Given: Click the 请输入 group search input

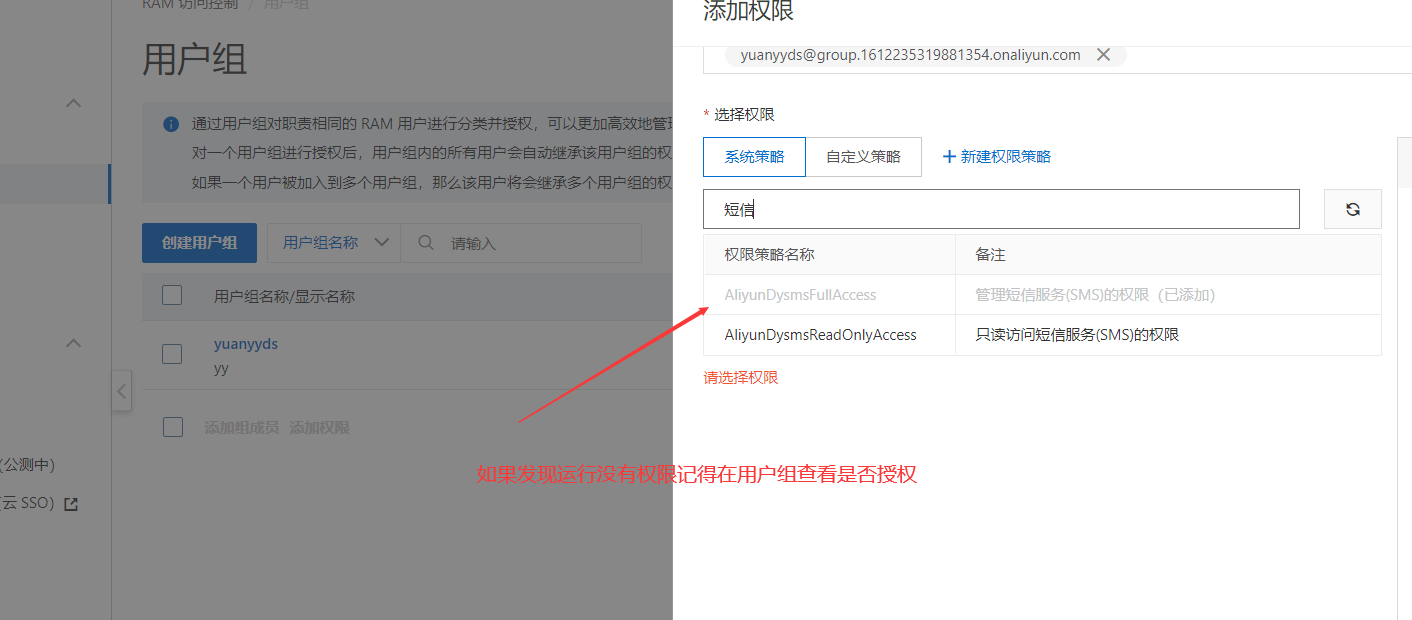Looking at the screenshot, I should 540,243.
